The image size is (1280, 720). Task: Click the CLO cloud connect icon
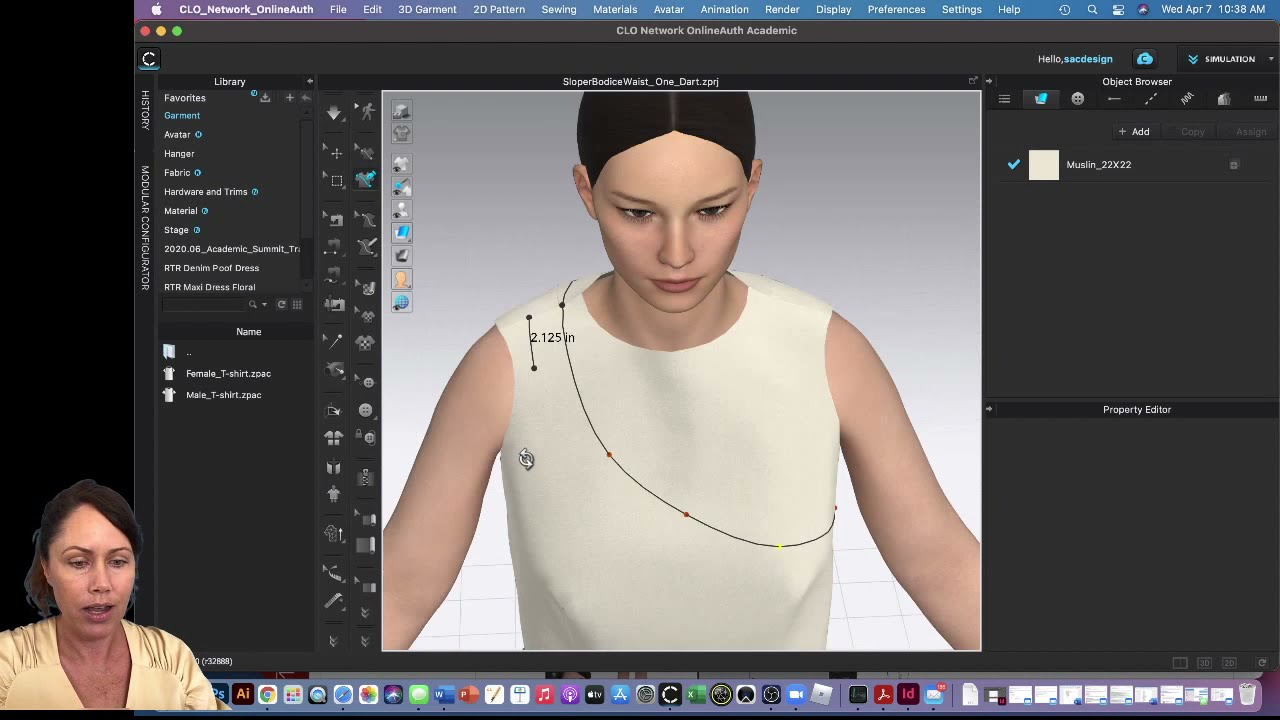click(x=1145, y=59)
